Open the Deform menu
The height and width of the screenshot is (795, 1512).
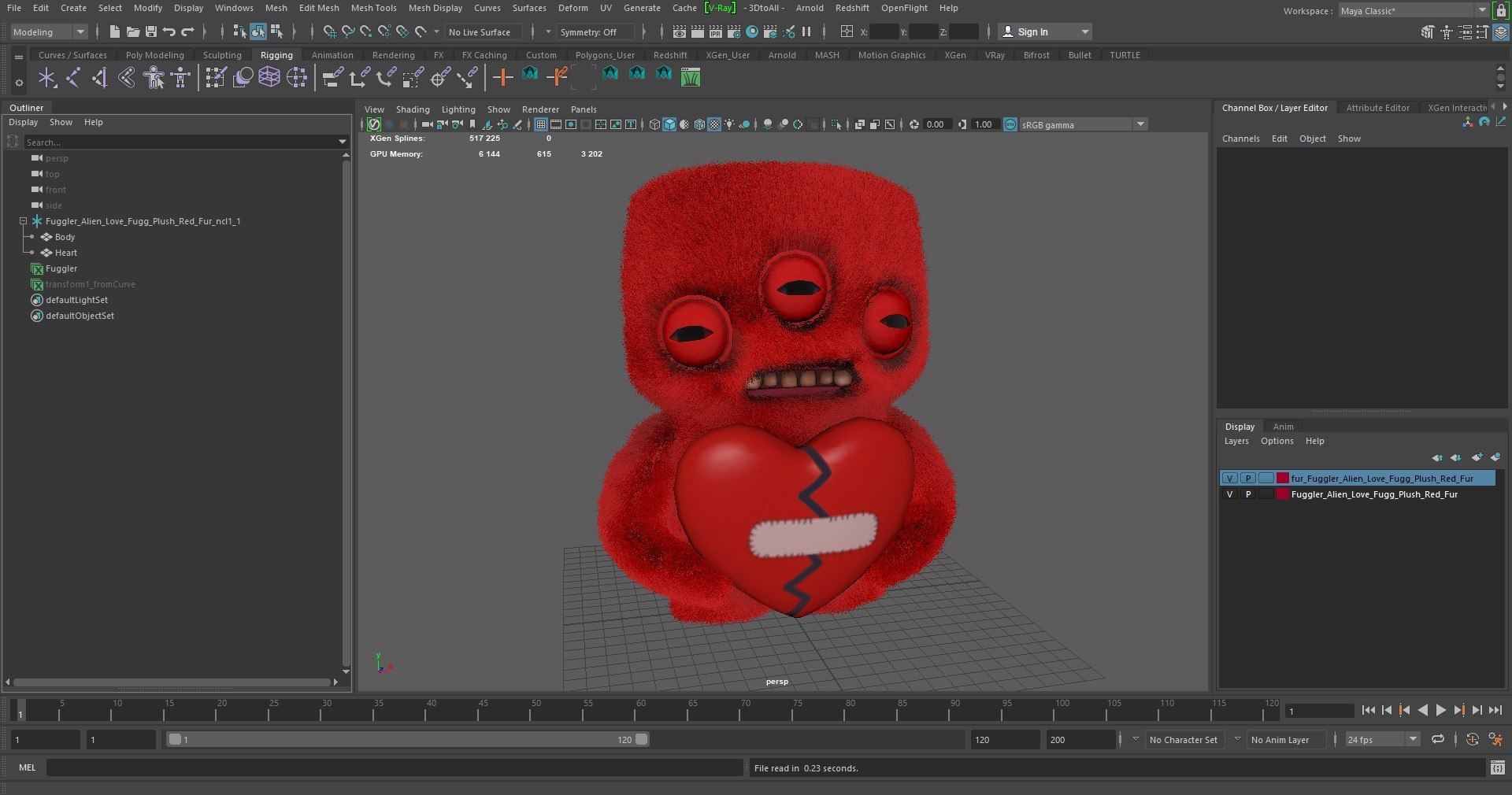(x=573, y=8)
